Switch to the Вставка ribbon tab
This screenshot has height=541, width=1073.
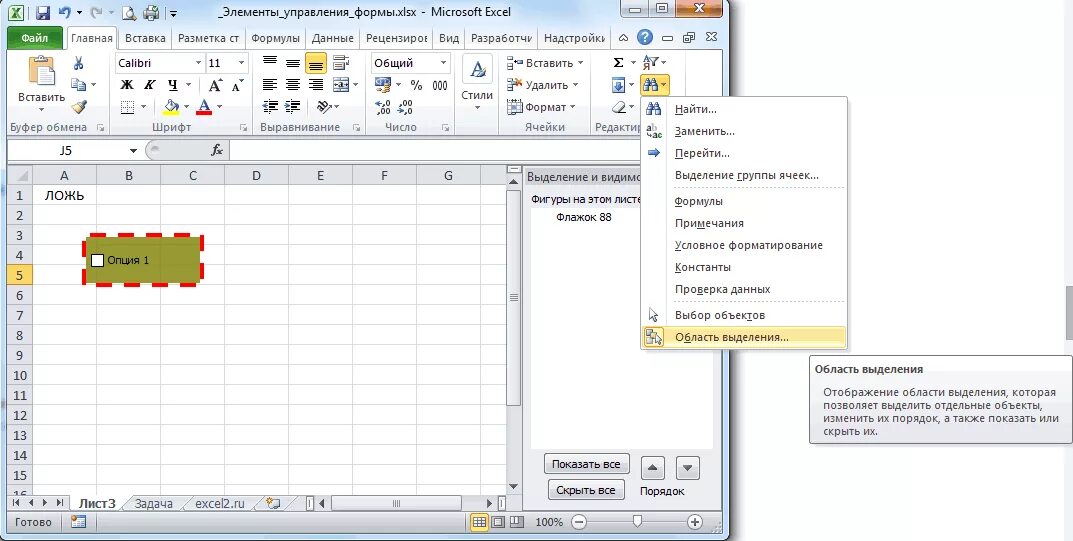tap(145, 38)
